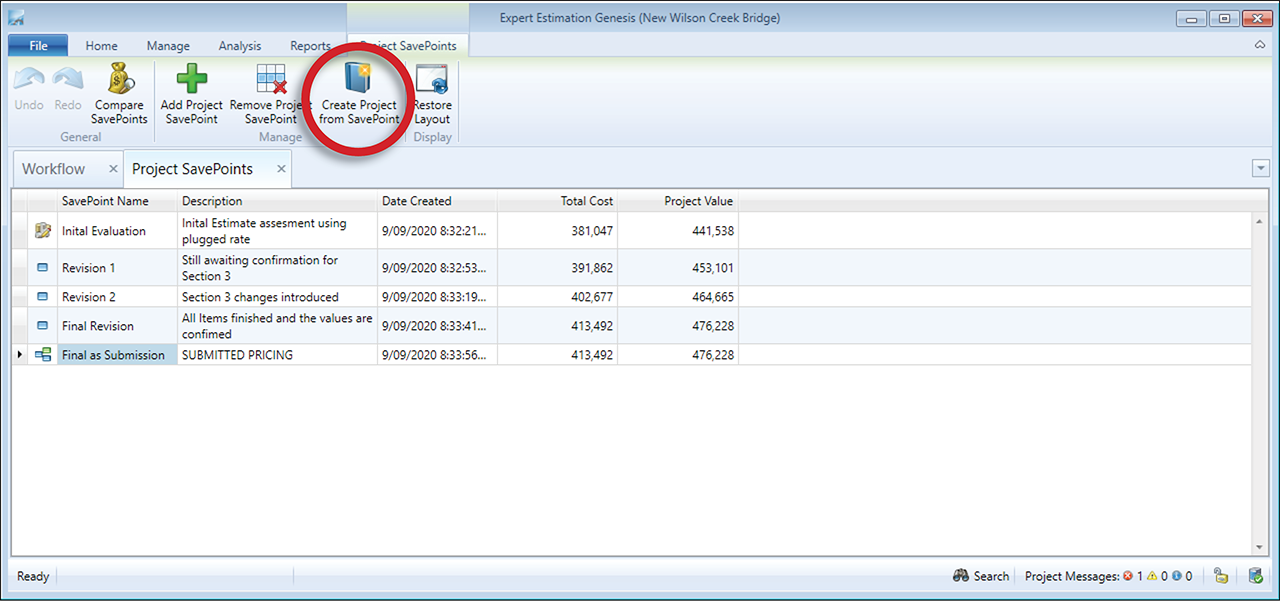Click Add Project SavePoint green plus
Viewport: 1280px width, 601px height.
point(191,80)
